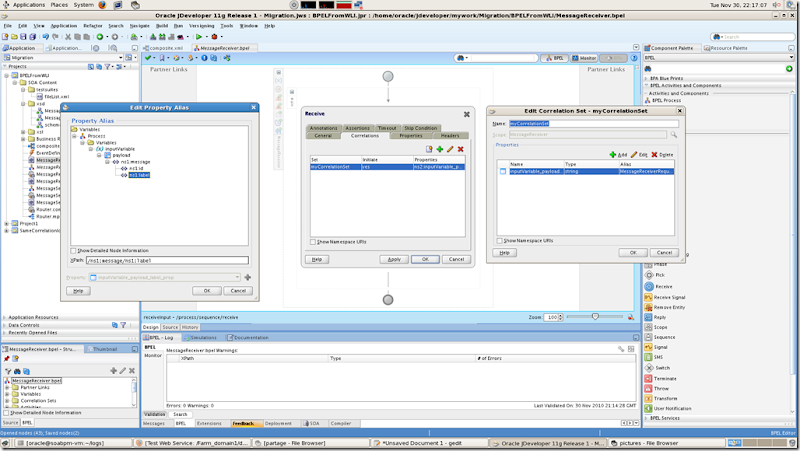800x451 pixels.
Task: Expand Partner Links in Structure tree
Action: coord(7,388)
